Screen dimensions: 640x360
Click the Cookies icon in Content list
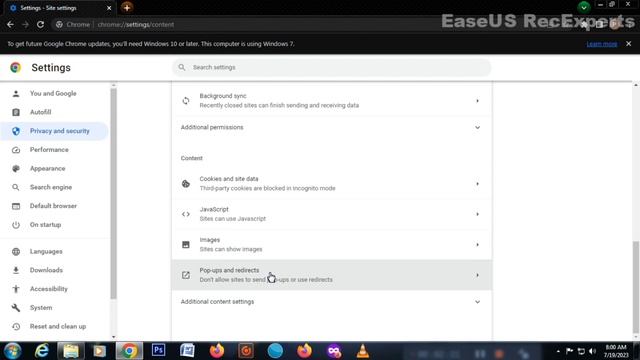(x=186, y=184)
